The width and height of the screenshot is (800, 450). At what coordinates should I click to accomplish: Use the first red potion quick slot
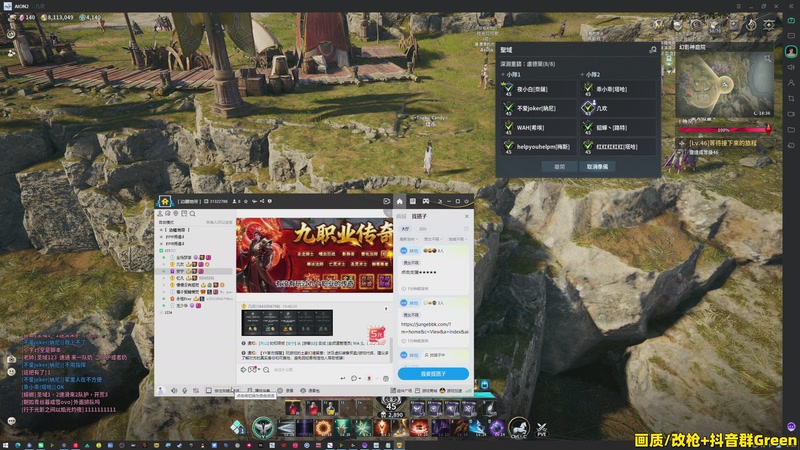click(293, 408)
